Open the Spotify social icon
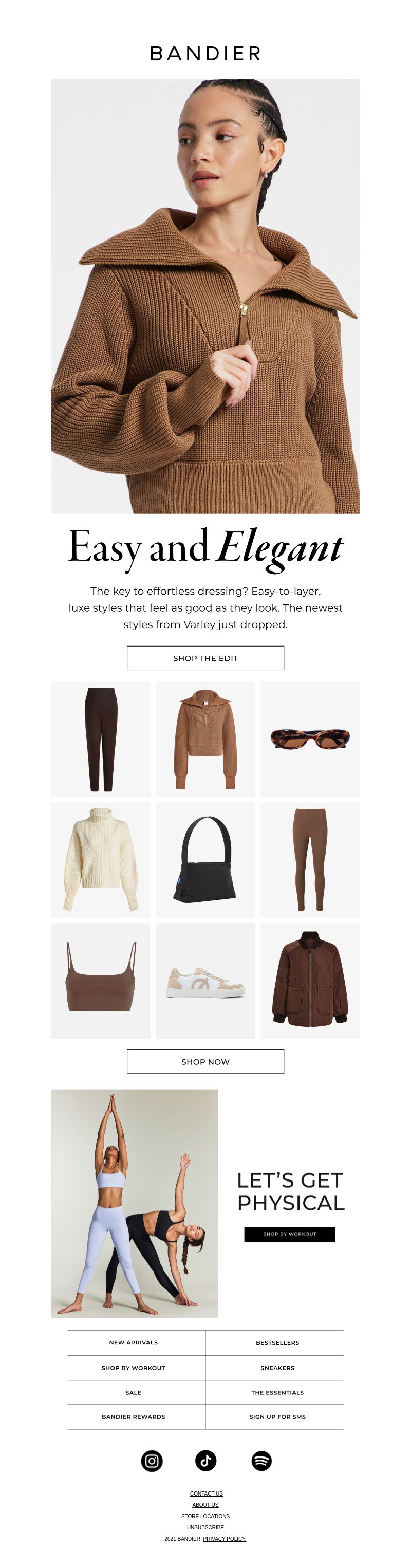411x1568 pixels. (x=262, y=1460)
